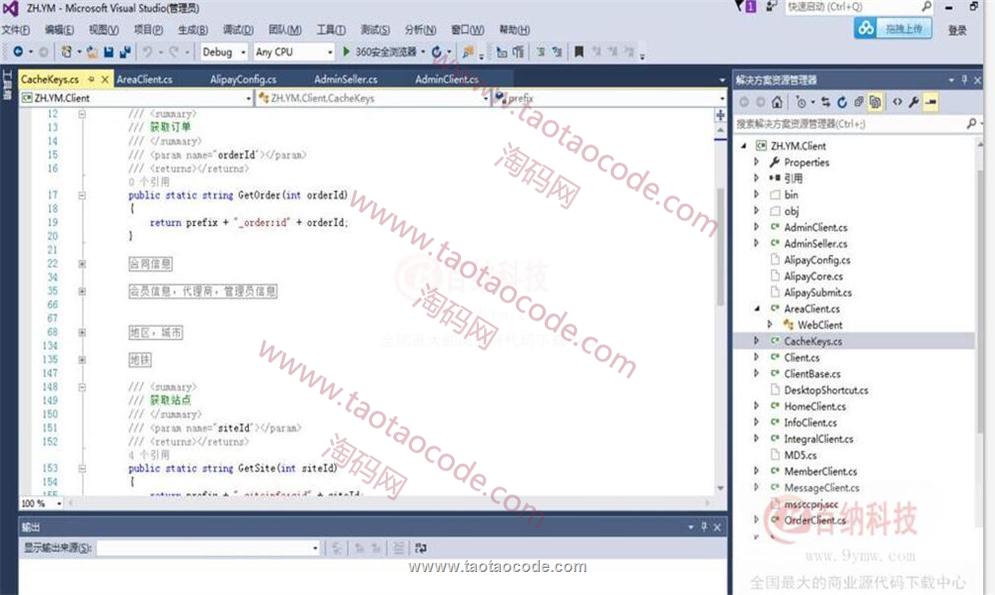Toggle Show All Files in Solution Explorer
This screenshot has width=995, height=595.
click(875, 102)
